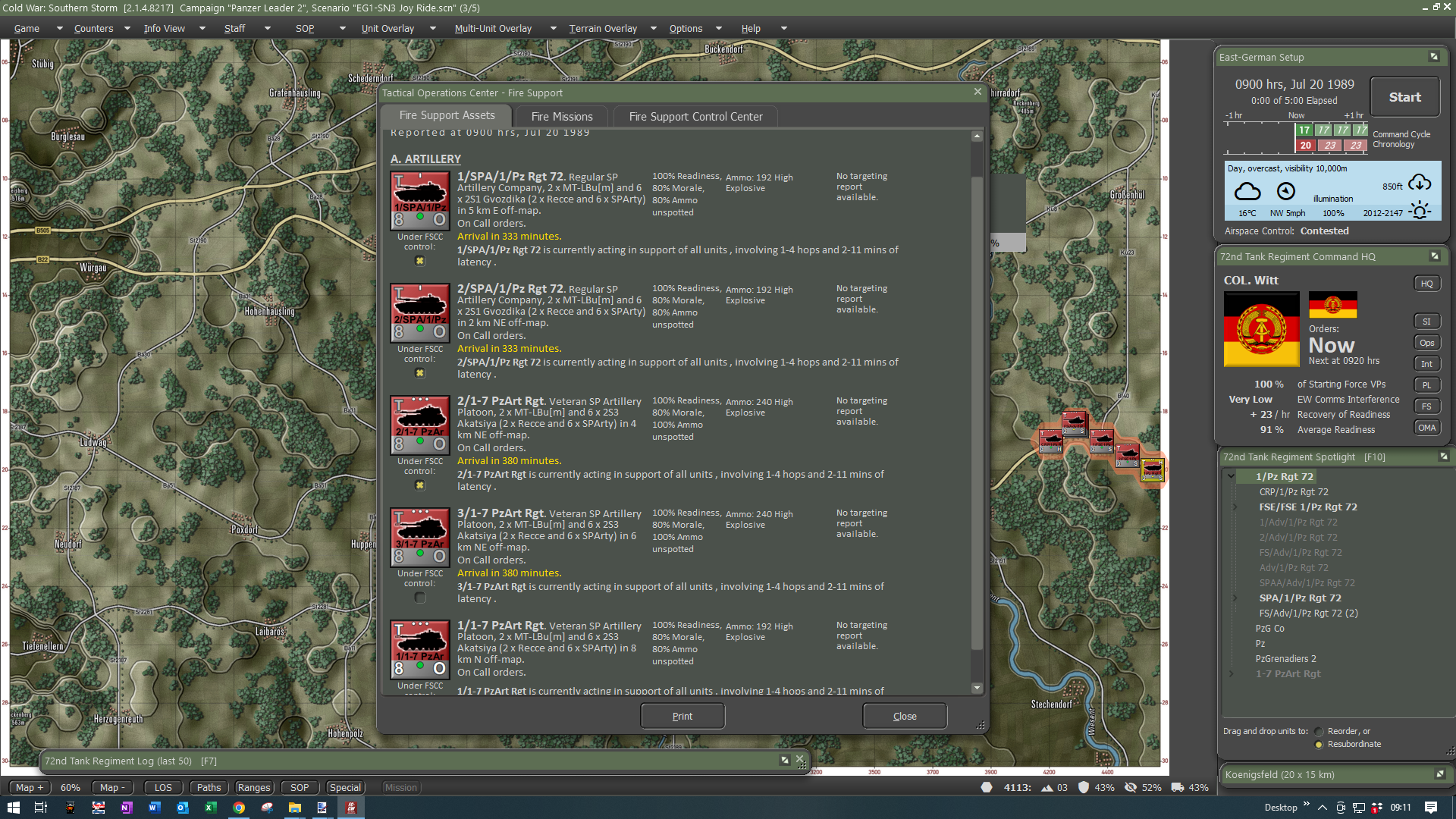Image resolution: width=1456 pixels, height=819 pixels.
Task: Undock the Koenigsfeld map panel
Action: point(1440,774)
